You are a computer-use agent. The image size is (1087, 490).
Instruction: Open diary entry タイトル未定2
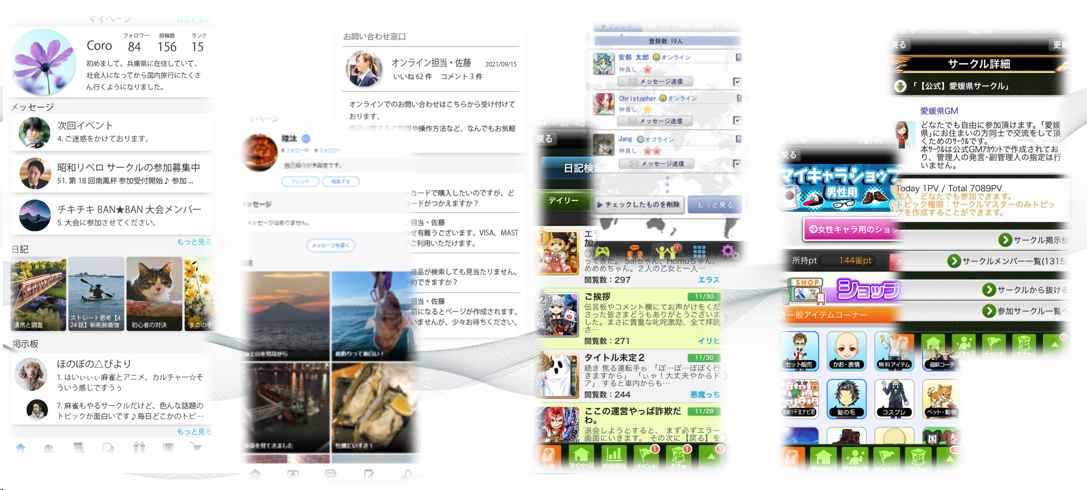[x=629, y=375]
